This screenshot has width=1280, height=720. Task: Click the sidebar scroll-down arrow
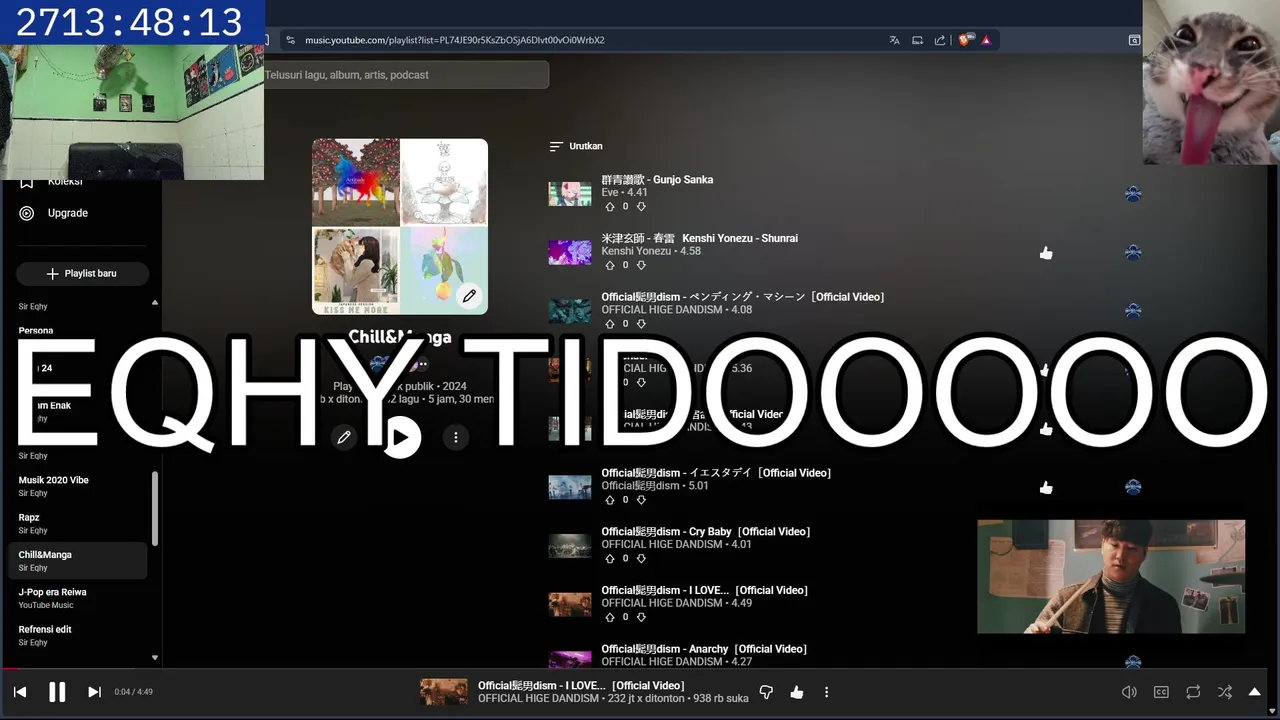coord(154,658)
